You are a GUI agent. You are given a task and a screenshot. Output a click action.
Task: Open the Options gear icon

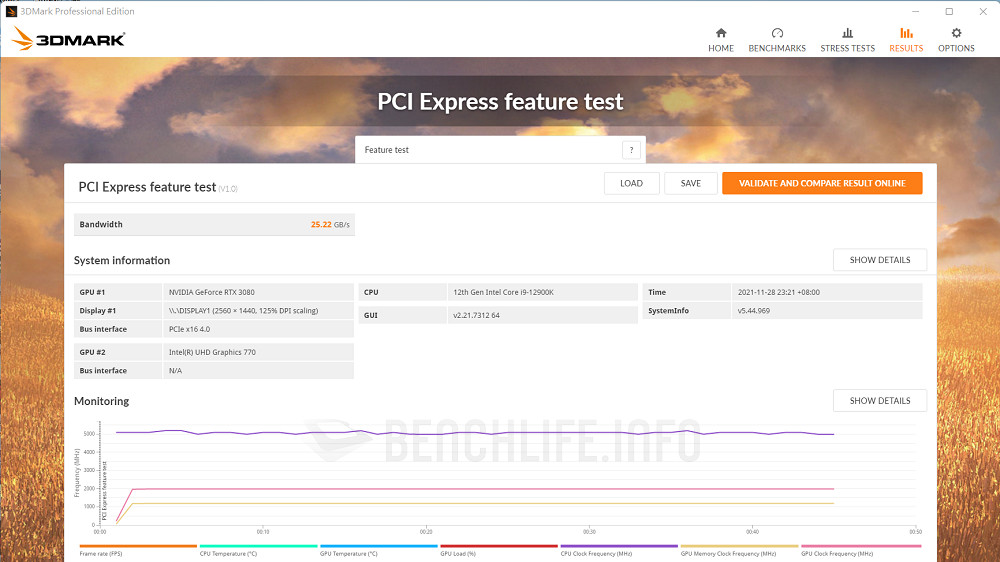coord(956,33)
